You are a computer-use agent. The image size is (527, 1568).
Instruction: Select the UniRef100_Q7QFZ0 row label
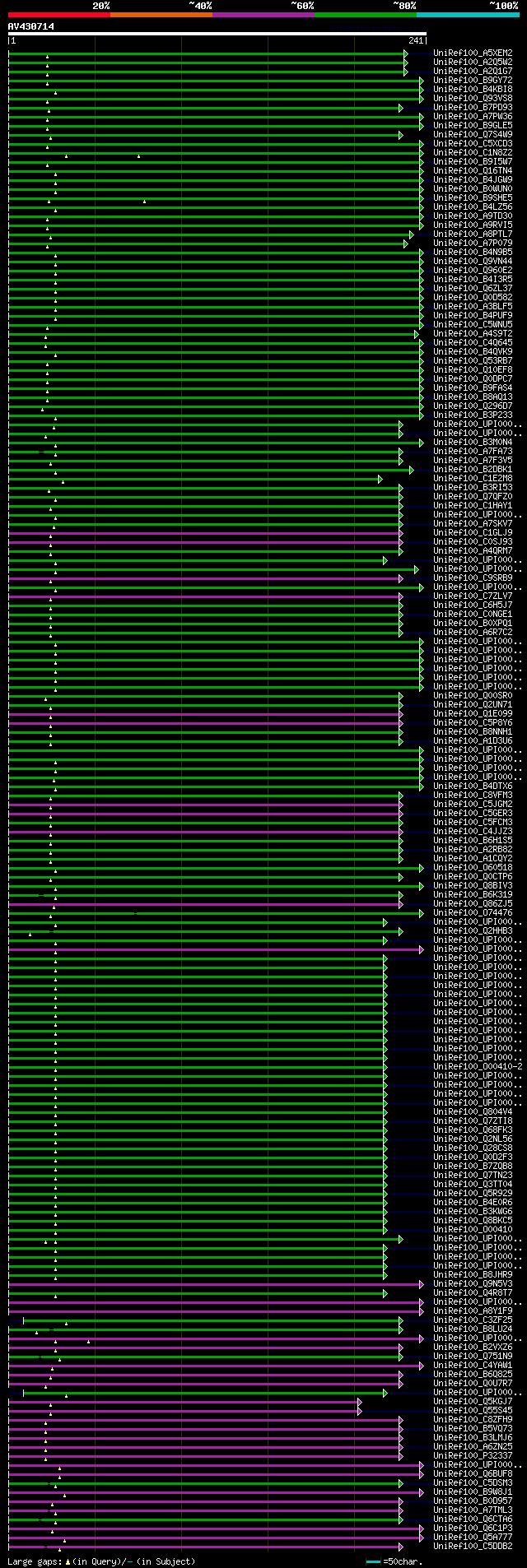coord(473,496)
